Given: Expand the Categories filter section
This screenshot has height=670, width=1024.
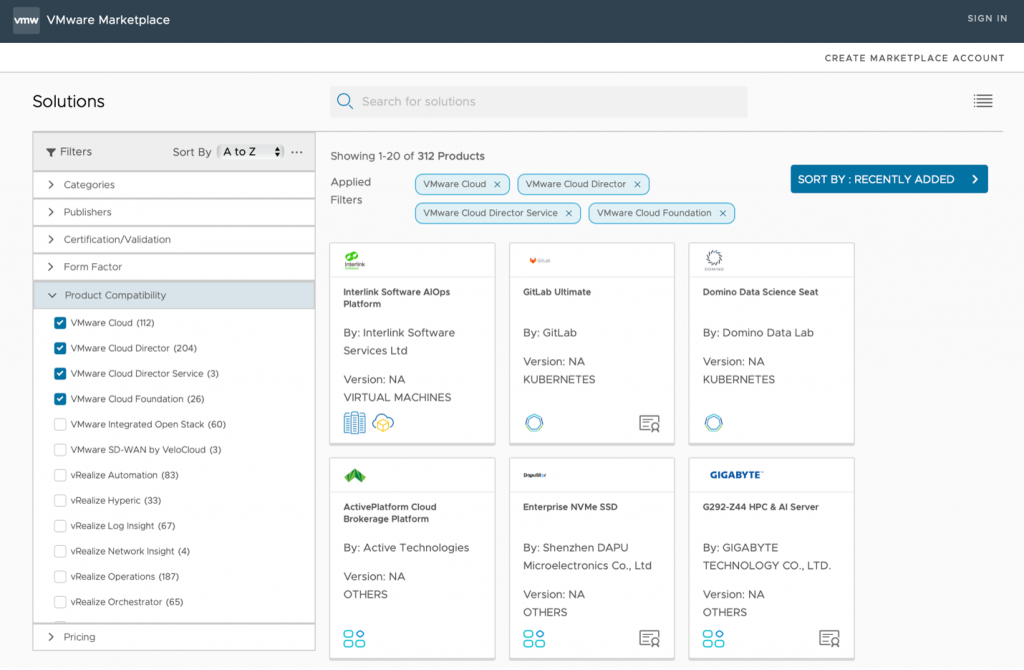Looking at the screenshot, I should click(x=88, y=185).
